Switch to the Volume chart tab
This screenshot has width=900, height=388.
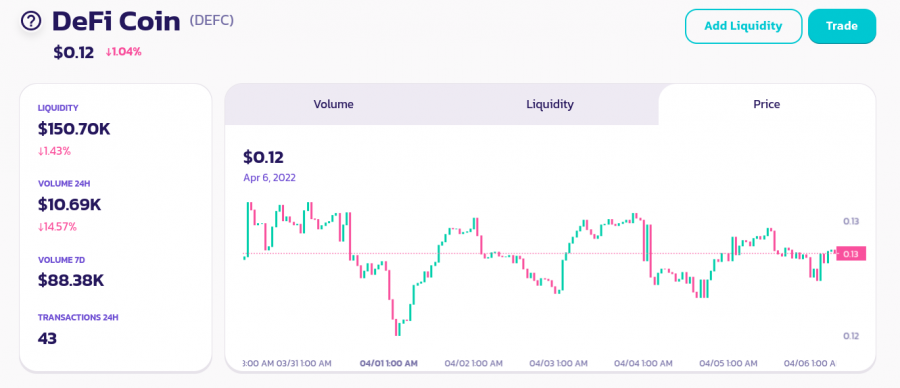[x=333, y=104]
